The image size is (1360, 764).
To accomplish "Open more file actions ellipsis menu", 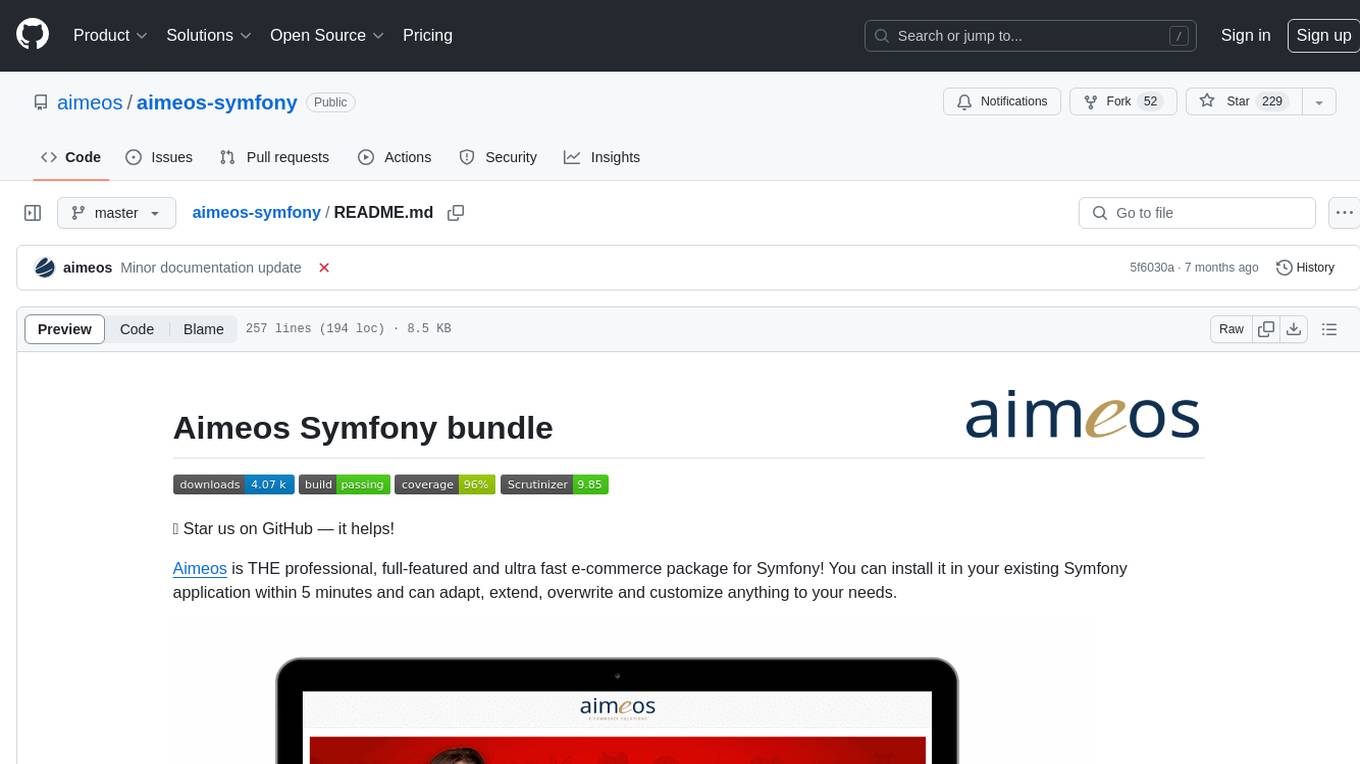I will click(1345, 213).
